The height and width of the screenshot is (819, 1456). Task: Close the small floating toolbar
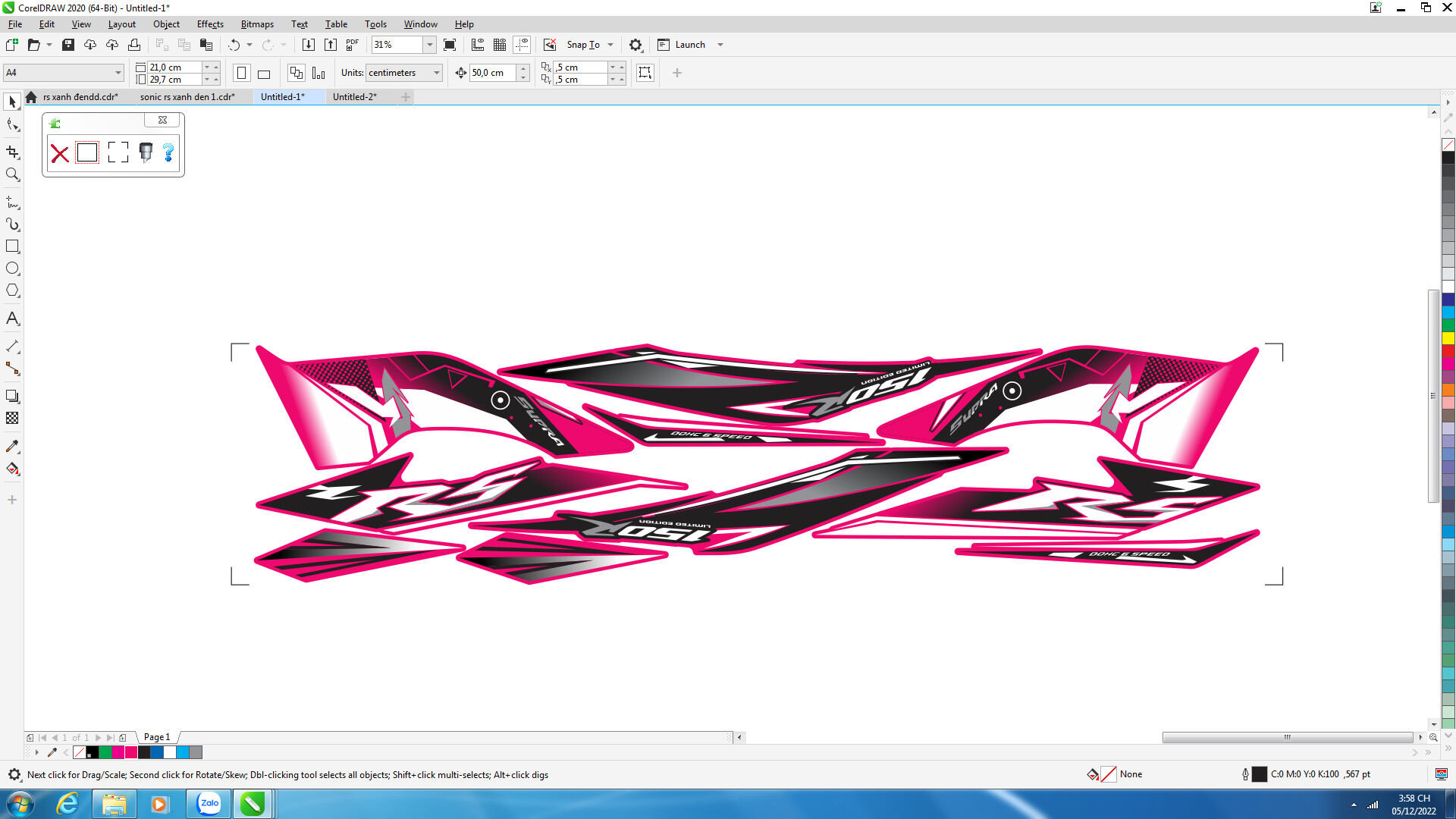[162, 120]
